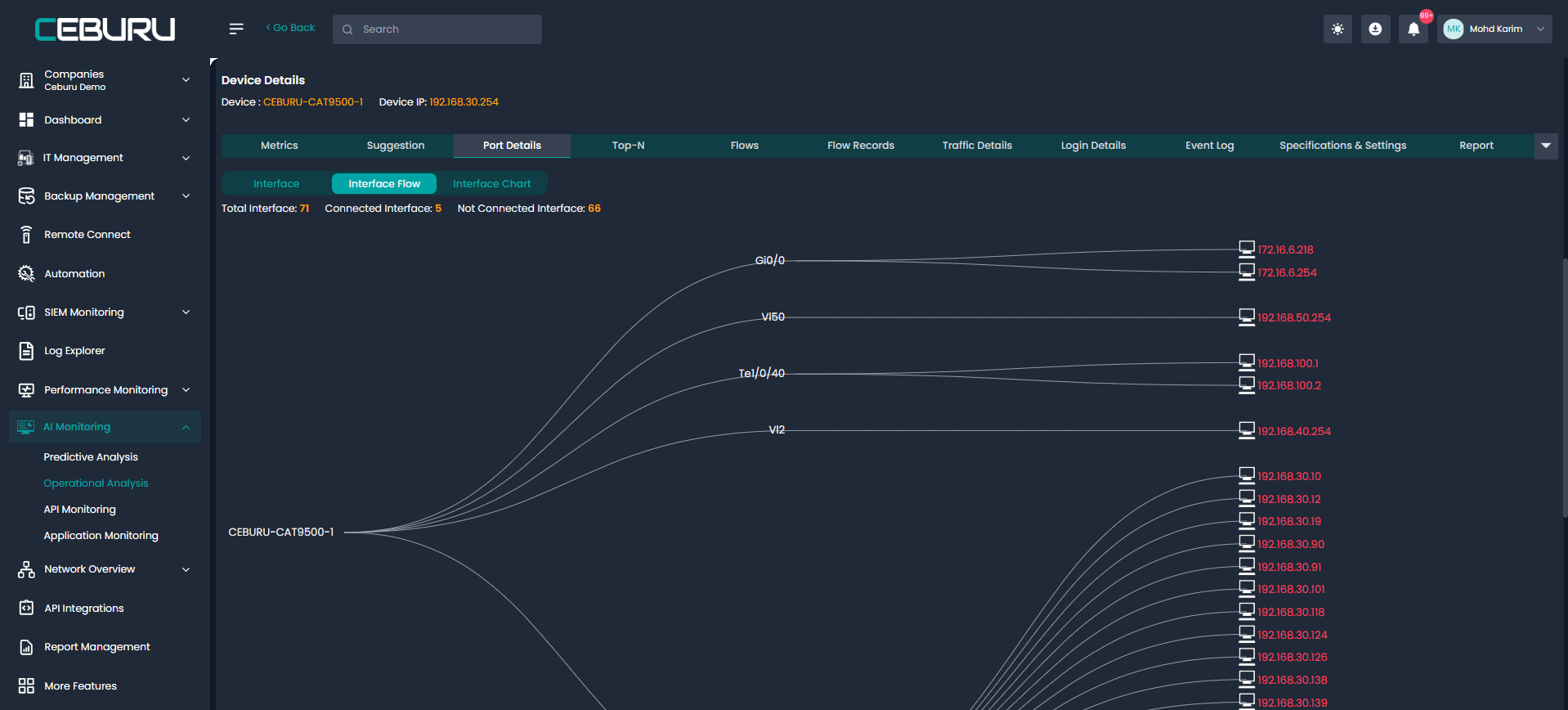Click the Search input field
The width and height of the screenshot is (1568, 710).
tap(437, 29)
